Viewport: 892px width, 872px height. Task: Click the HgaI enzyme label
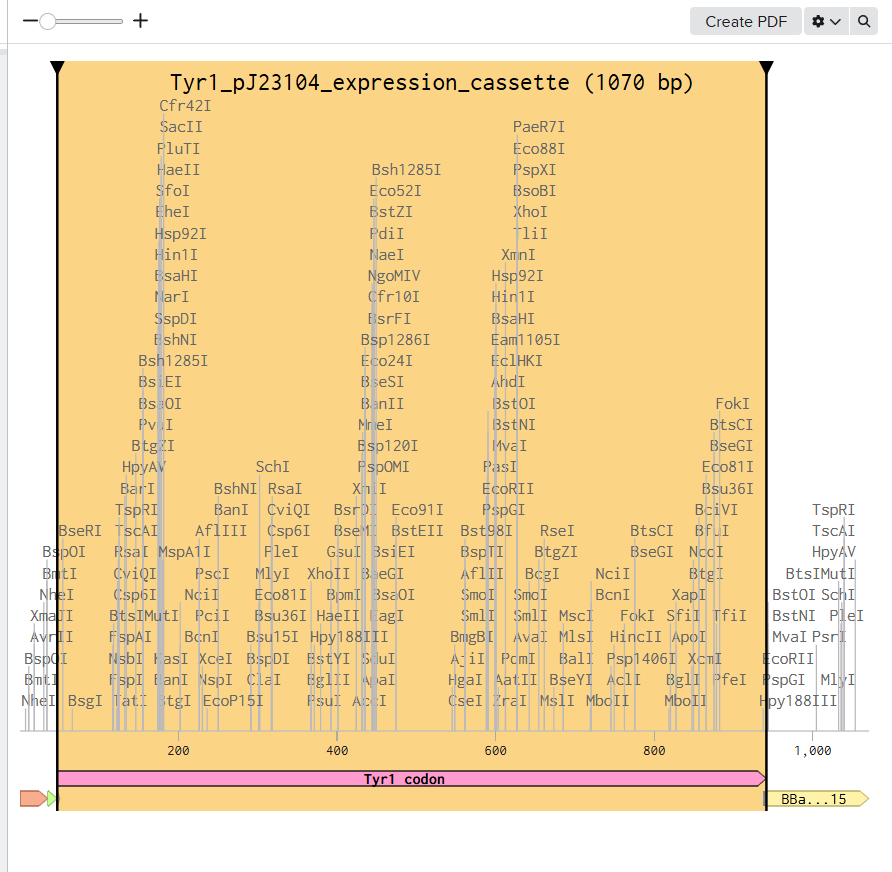(465, 679)
